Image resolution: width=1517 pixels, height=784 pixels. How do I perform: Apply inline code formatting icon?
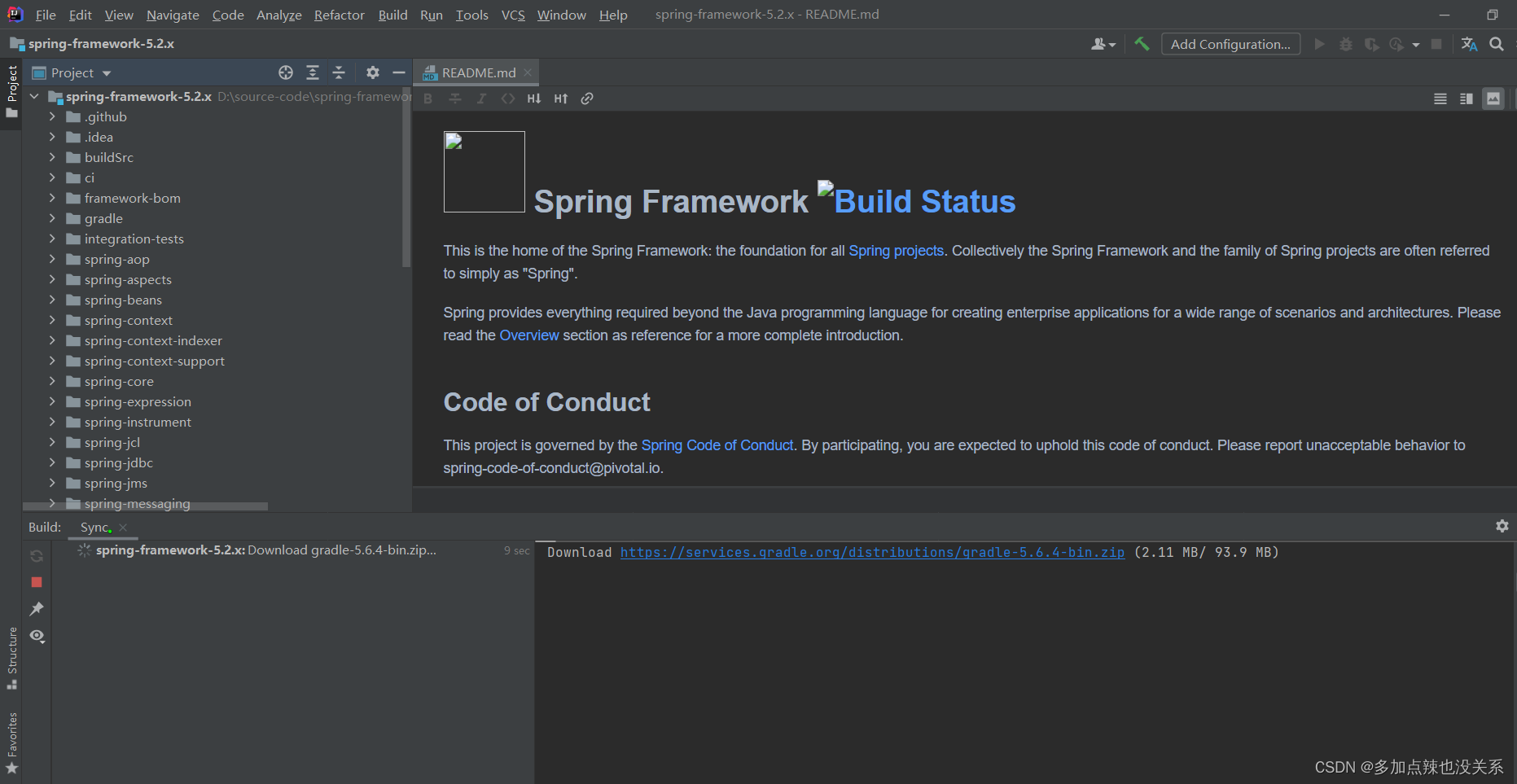tap(508, 99)
